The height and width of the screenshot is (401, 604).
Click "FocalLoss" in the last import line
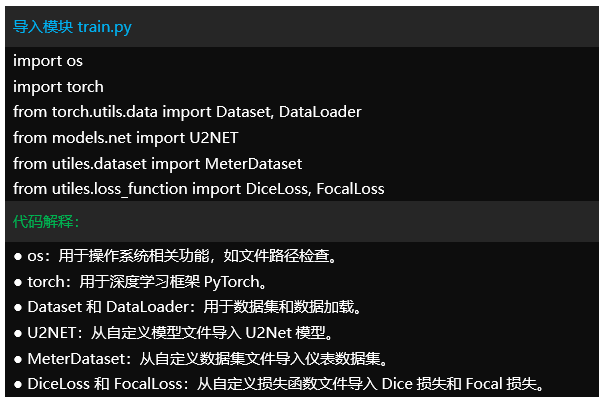click(x=350, y=188)
